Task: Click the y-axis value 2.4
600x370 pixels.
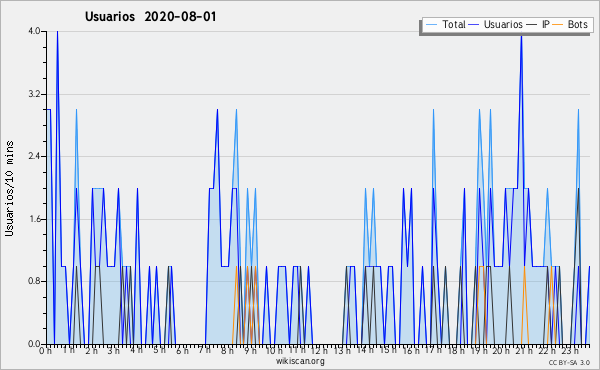Action: (34, 156)
